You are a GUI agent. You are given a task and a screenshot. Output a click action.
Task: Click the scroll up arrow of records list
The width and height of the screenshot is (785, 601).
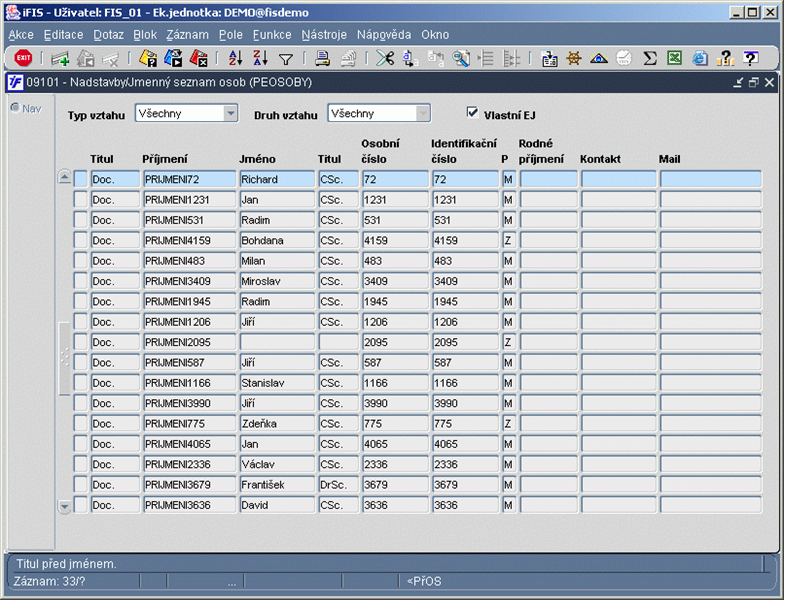pyautogui.click(x=65, y=177)
